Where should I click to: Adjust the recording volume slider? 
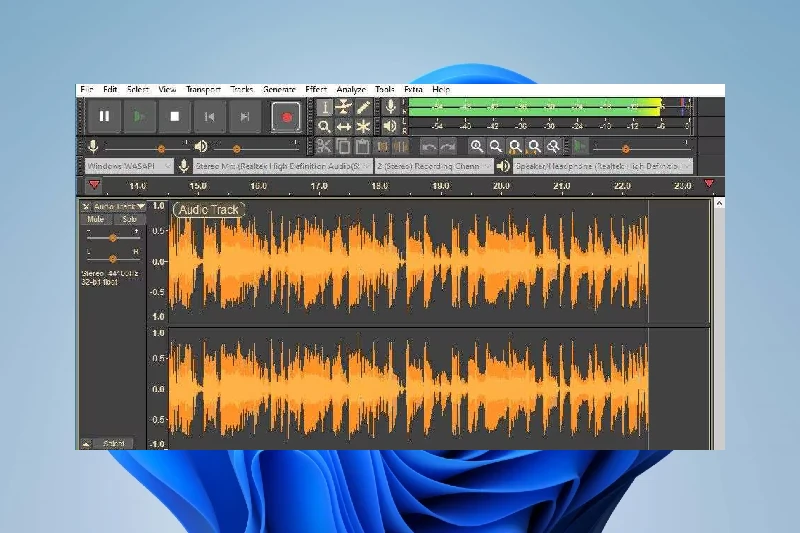(146, 148)
